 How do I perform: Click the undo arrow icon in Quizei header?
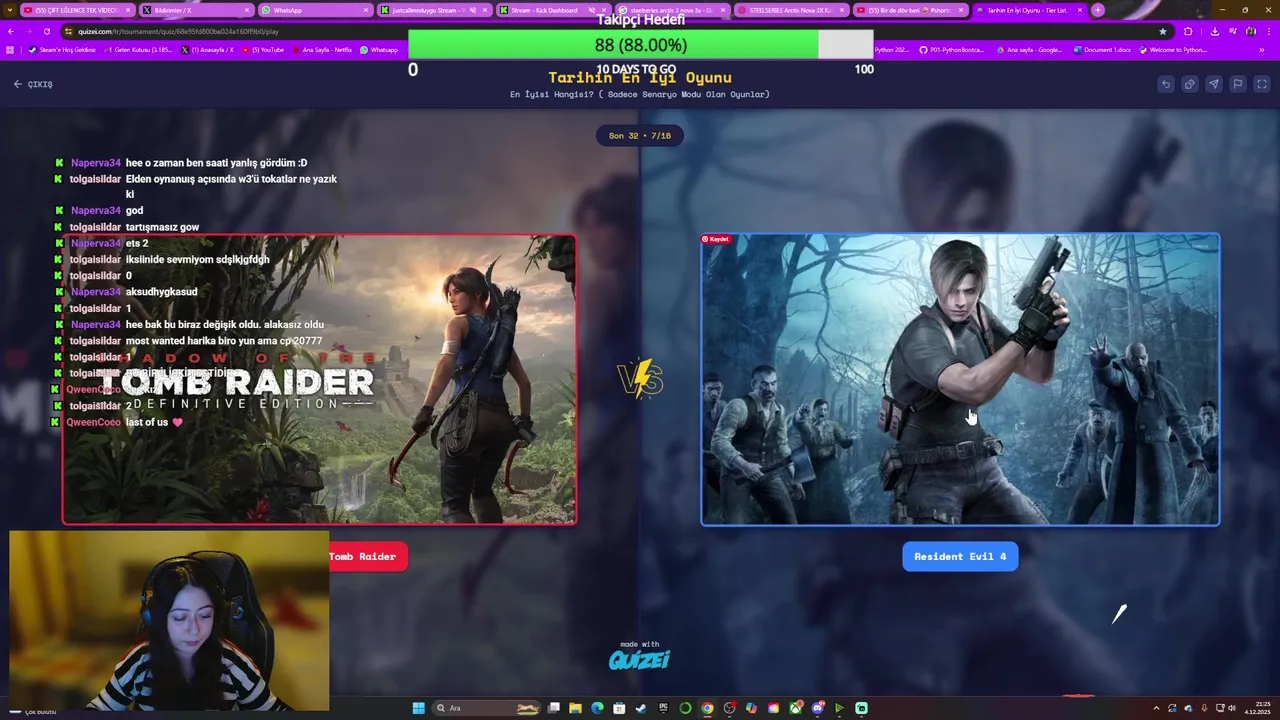[x=1166, y=84]
